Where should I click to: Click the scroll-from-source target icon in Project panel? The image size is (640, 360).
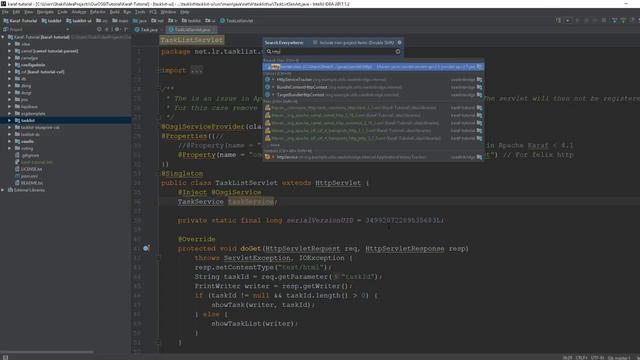[x=99, y=30]
